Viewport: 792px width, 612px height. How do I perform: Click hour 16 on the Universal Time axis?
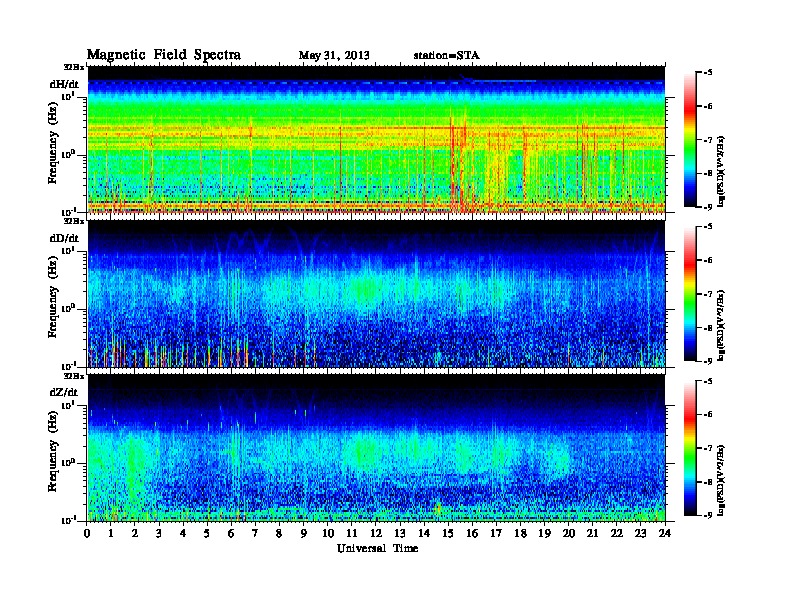pyautogui.click(x=472, y=533)
